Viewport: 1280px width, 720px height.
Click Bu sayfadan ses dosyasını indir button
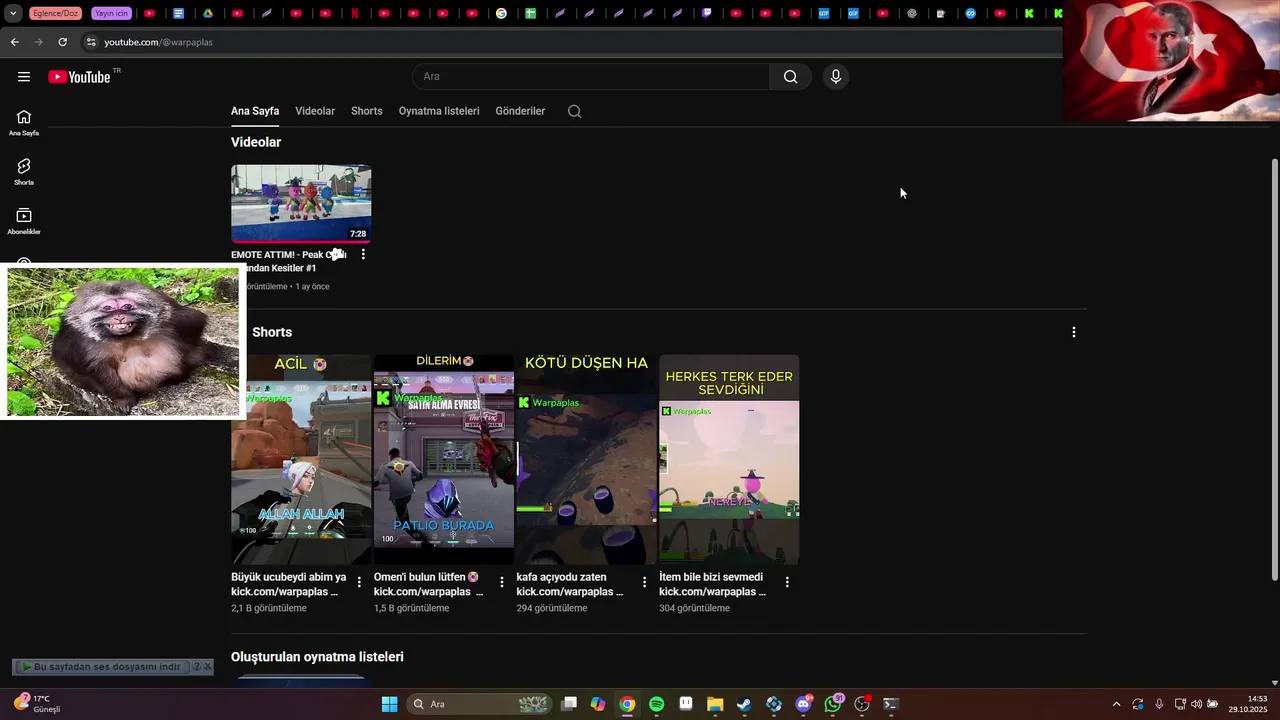[x=101, y=667]
